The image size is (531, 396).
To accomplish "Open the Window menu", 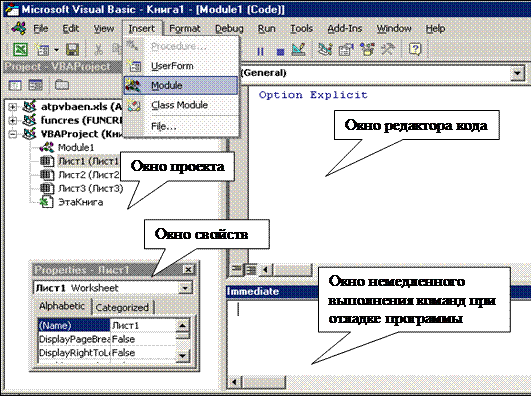I will [394, 29].
